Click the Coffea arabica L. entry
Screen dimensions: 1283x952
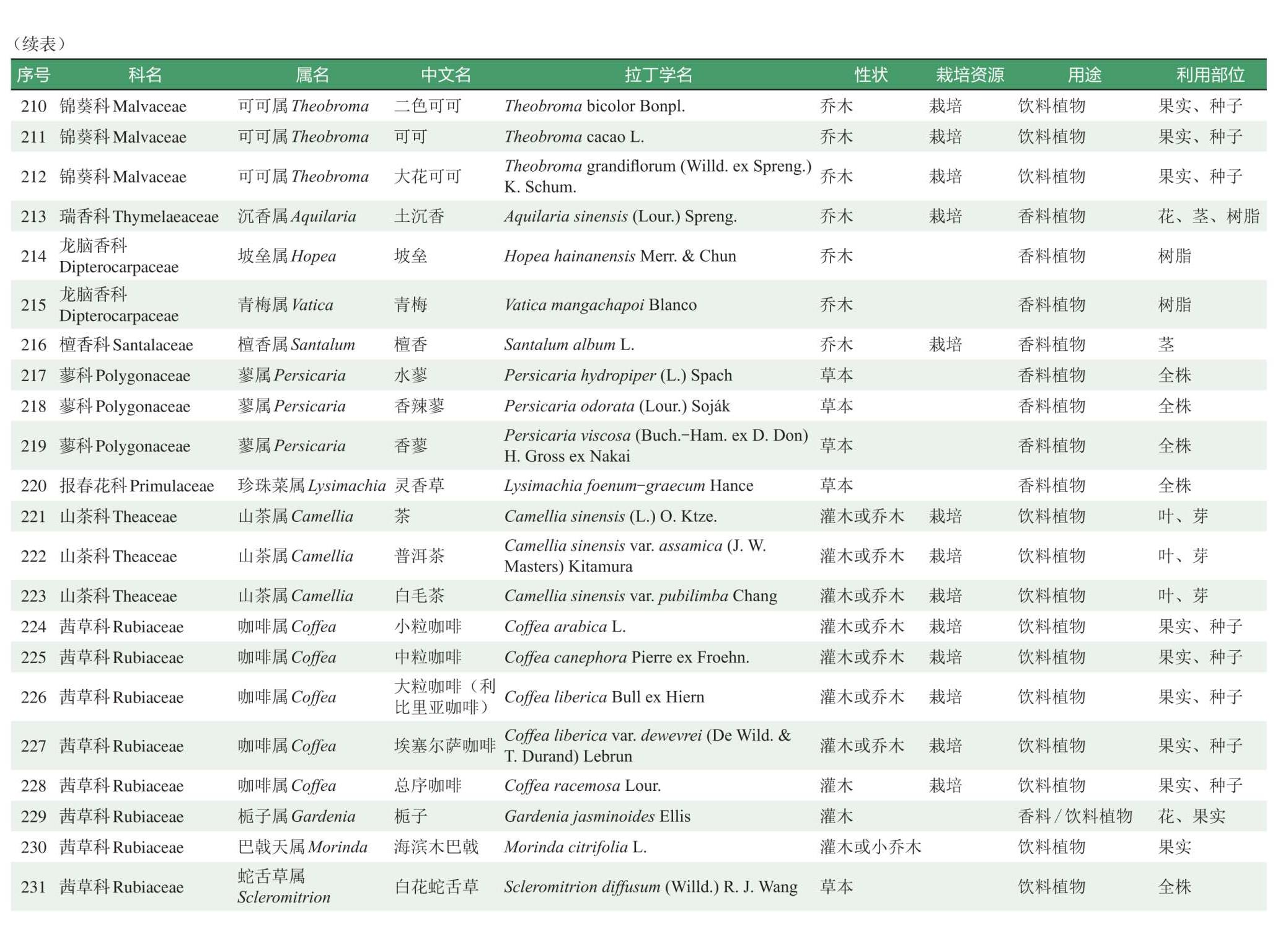click(565, 627)
